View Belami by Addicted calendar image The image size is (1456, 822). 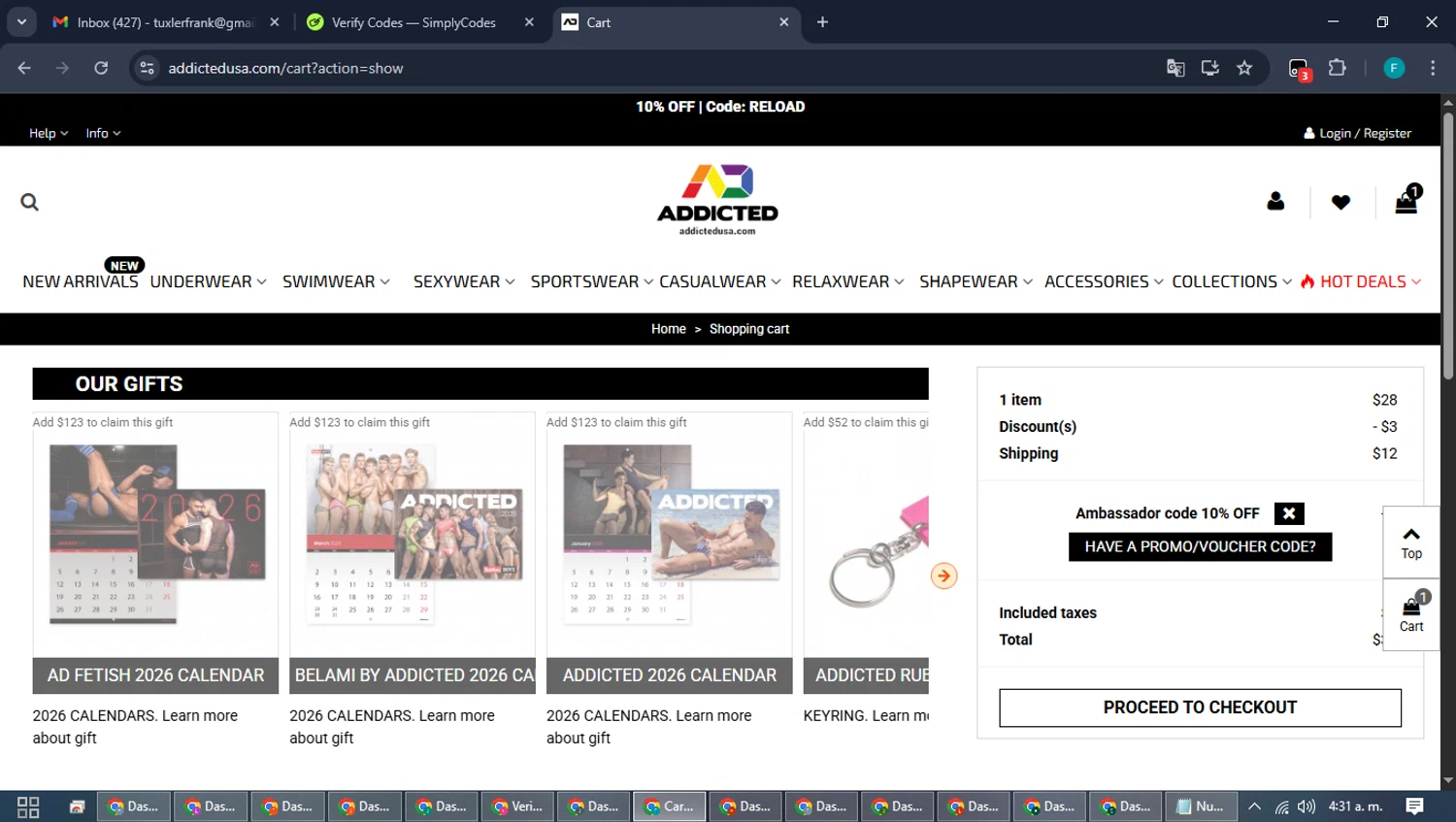[x=413, y=535]
